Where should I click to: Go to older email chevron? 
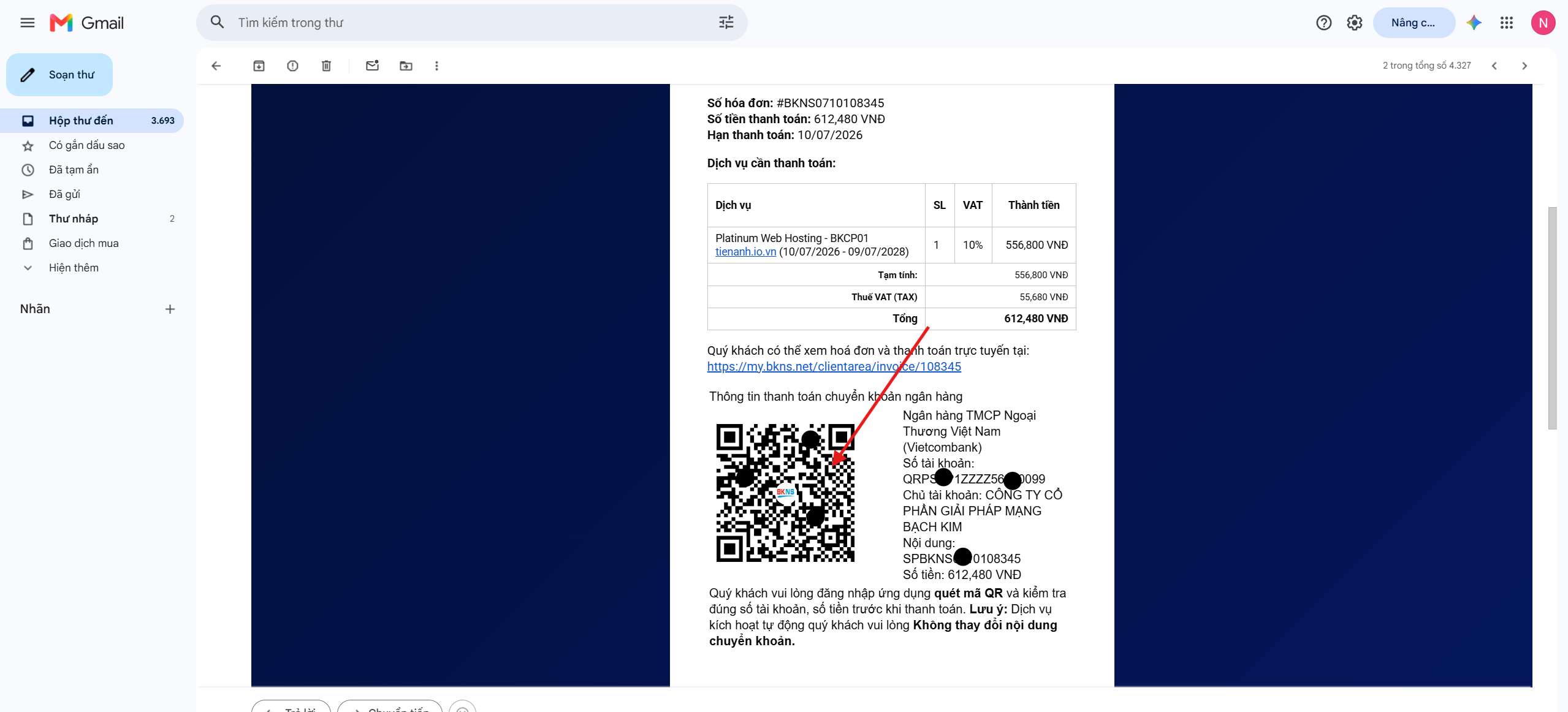1524,66
